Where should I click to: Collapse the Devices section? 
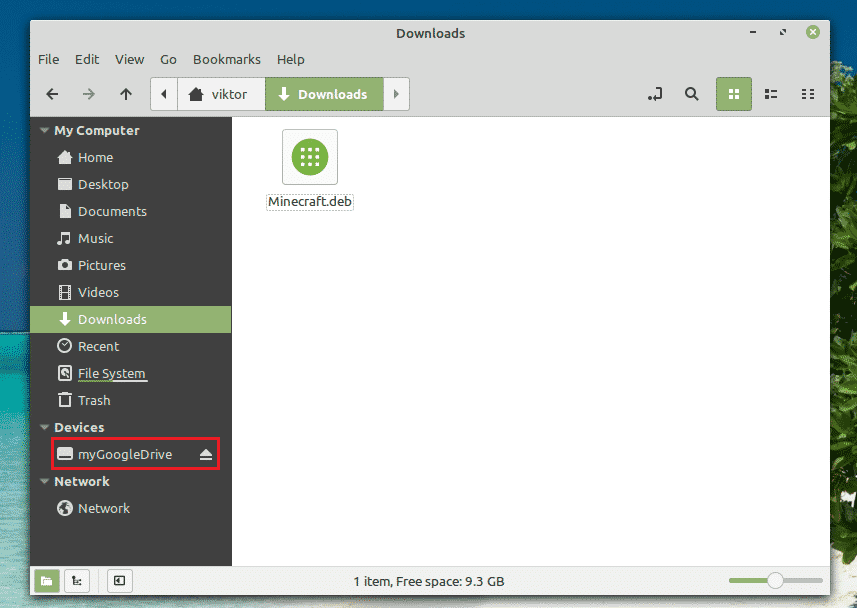tap(44, 428)
